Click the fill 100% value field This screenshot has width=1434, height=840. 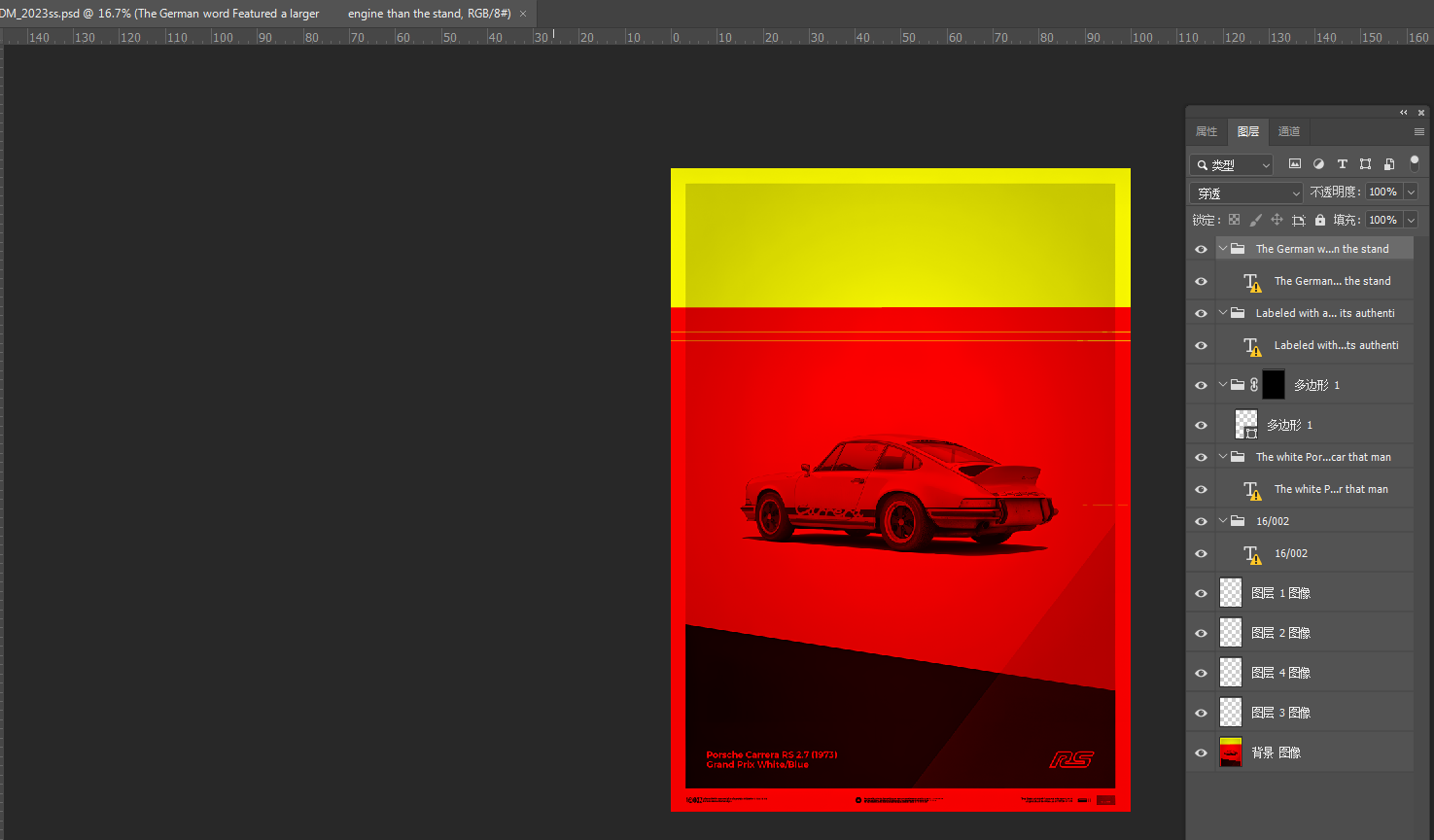1384,220
